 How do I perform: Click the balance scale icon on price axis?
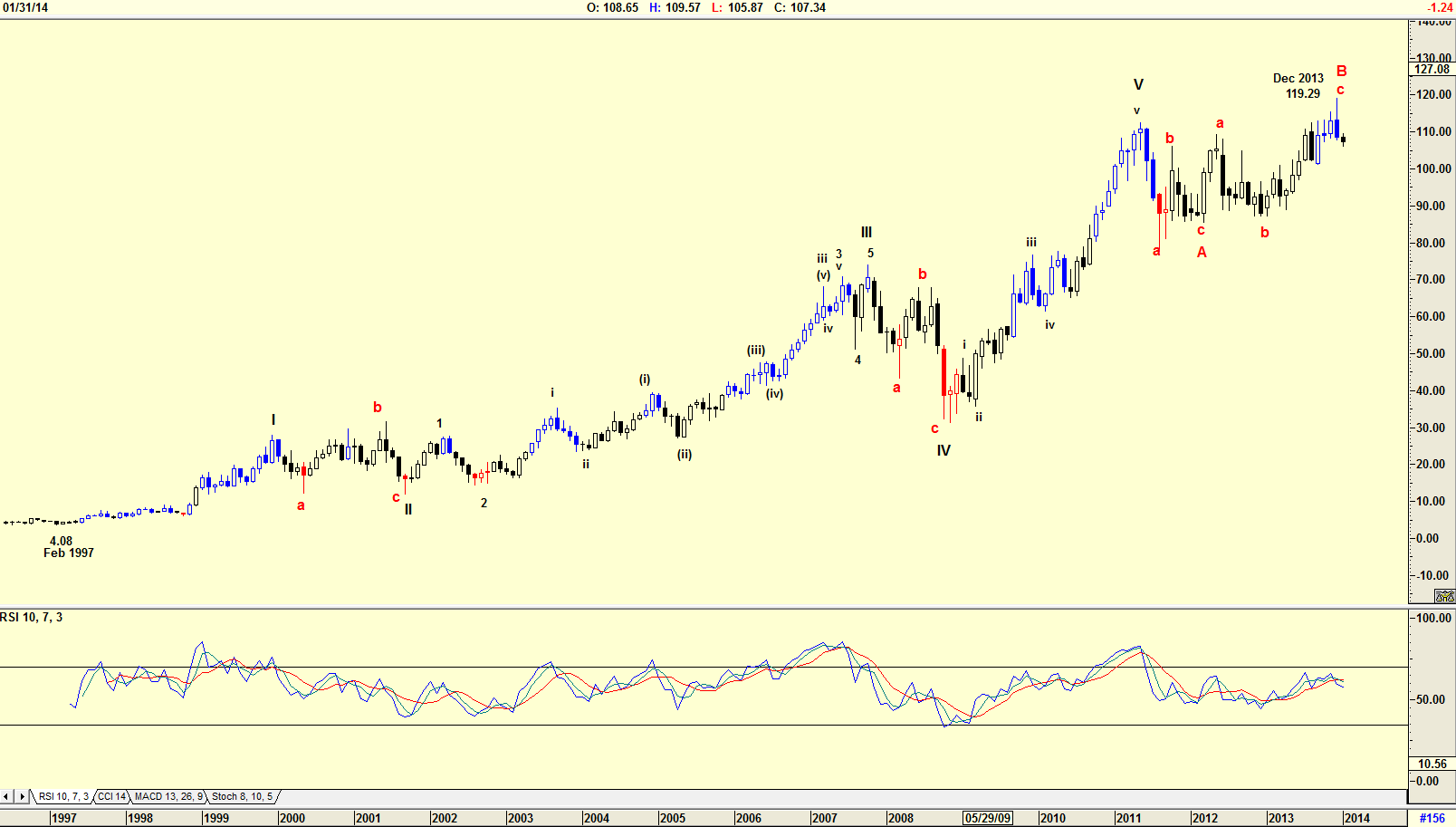pos(1444,596)
